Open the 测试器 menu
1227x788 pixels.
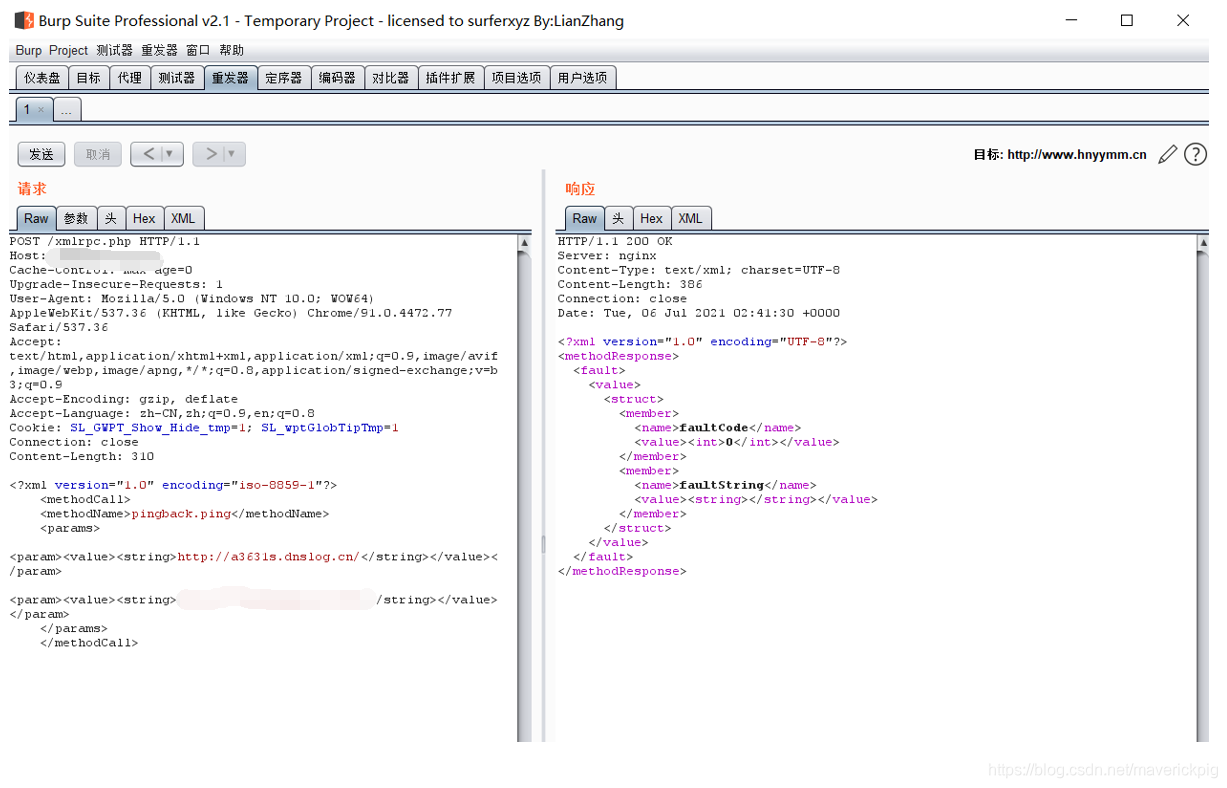[114, 50]
